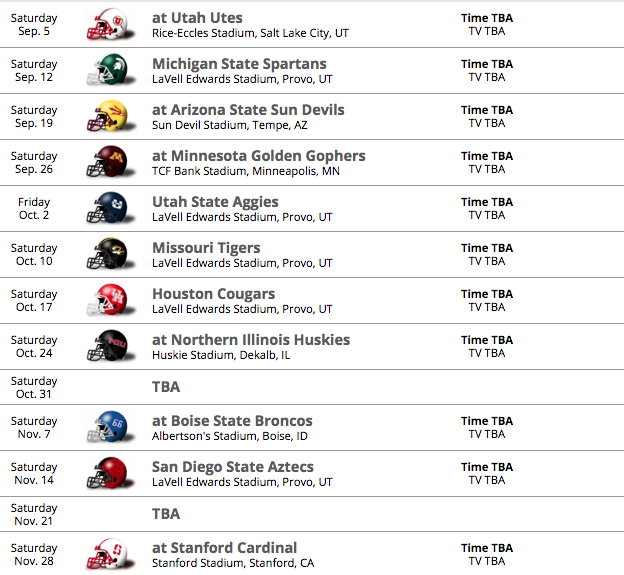This screenshot has height=575, width=624.
Task: Click the Arizona State Sun Devils helmet
Action: (106, 117)
